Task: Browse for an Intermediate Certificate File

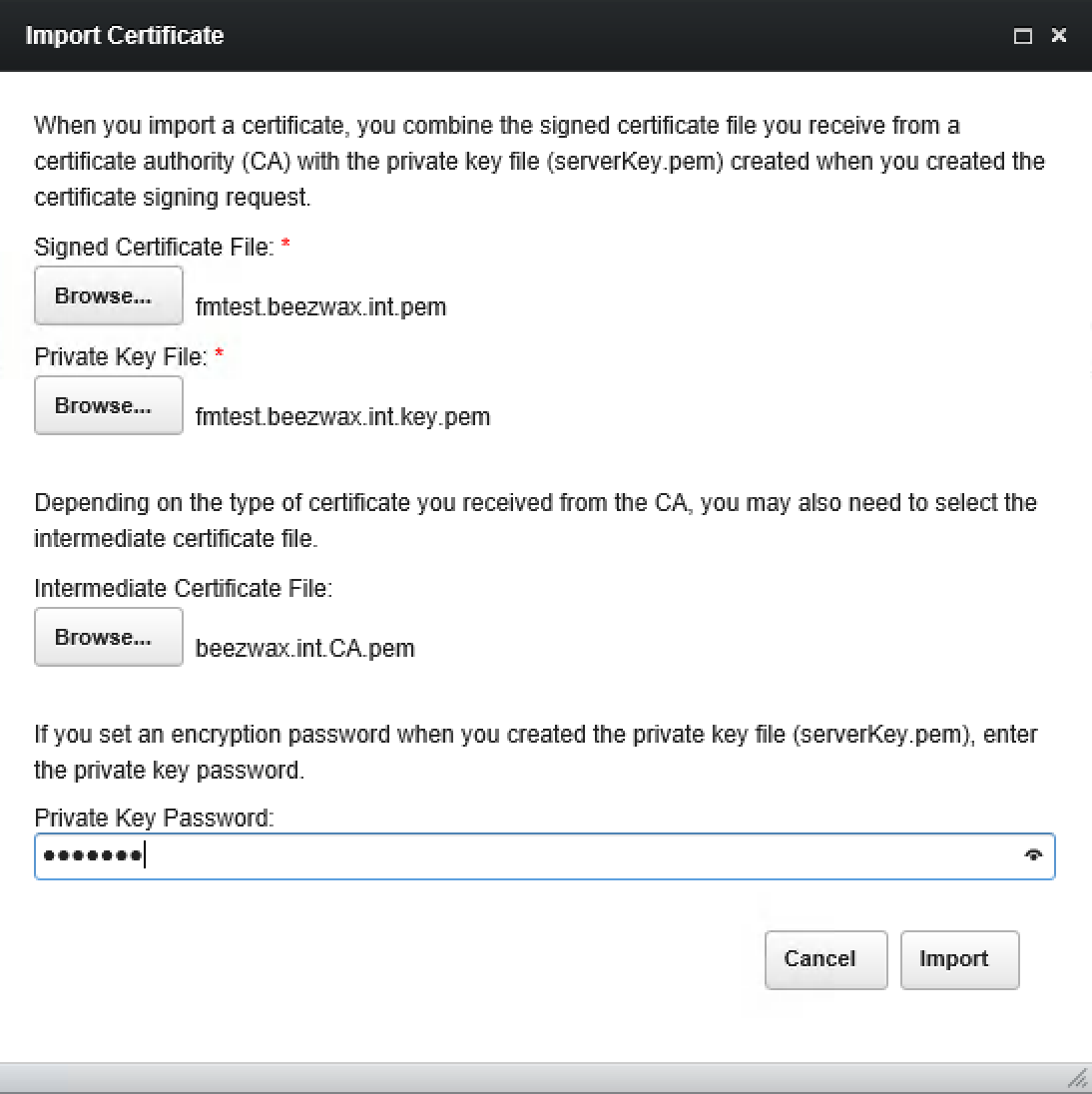Action: coord(108,637)
